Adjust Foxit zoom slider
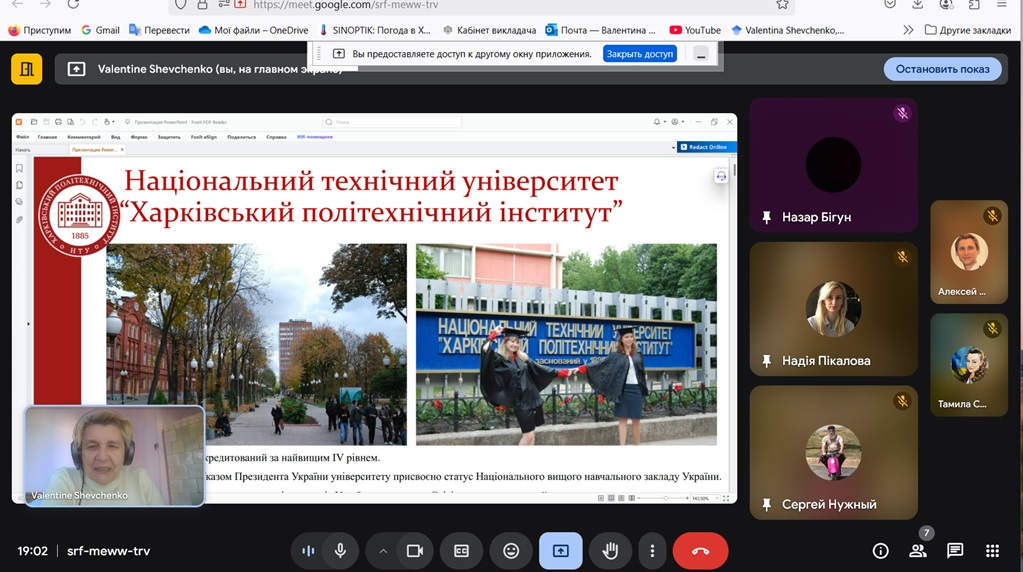The height and width of the screenshot is (572, 1023). [665, 498]
